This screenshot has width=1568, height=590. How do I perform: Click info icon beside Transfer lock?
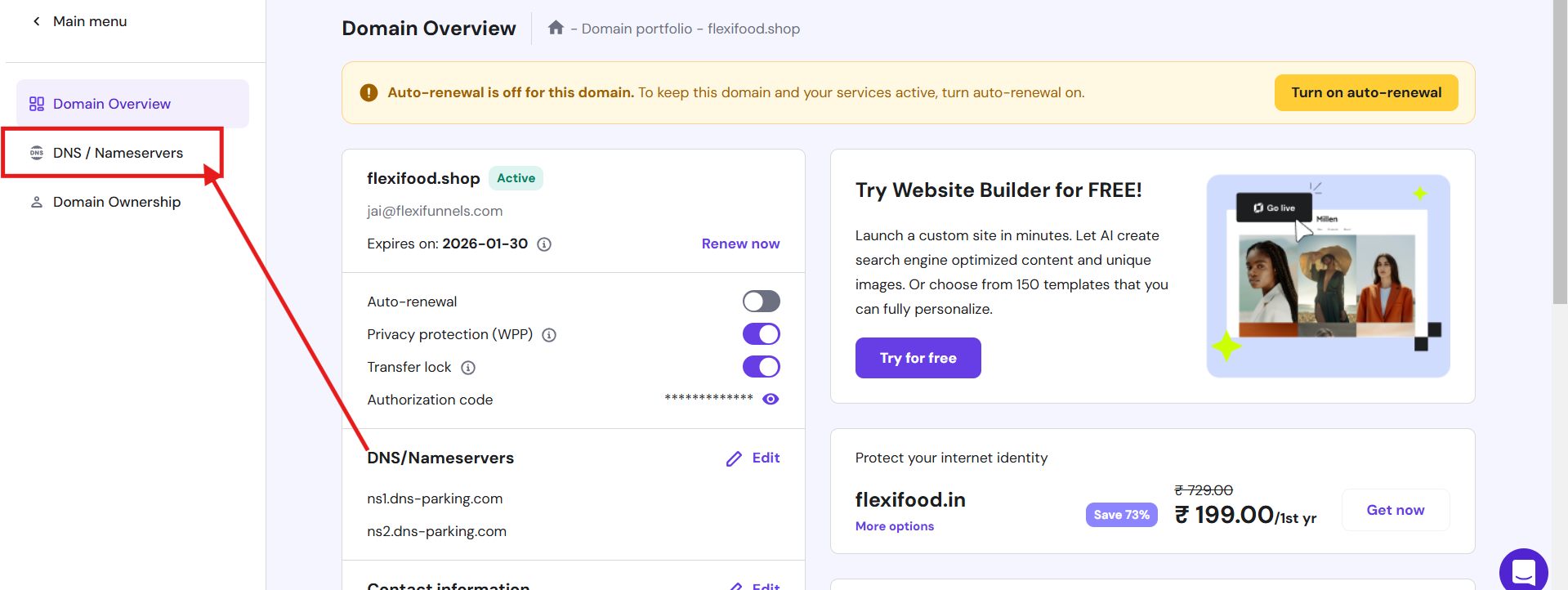468,368
